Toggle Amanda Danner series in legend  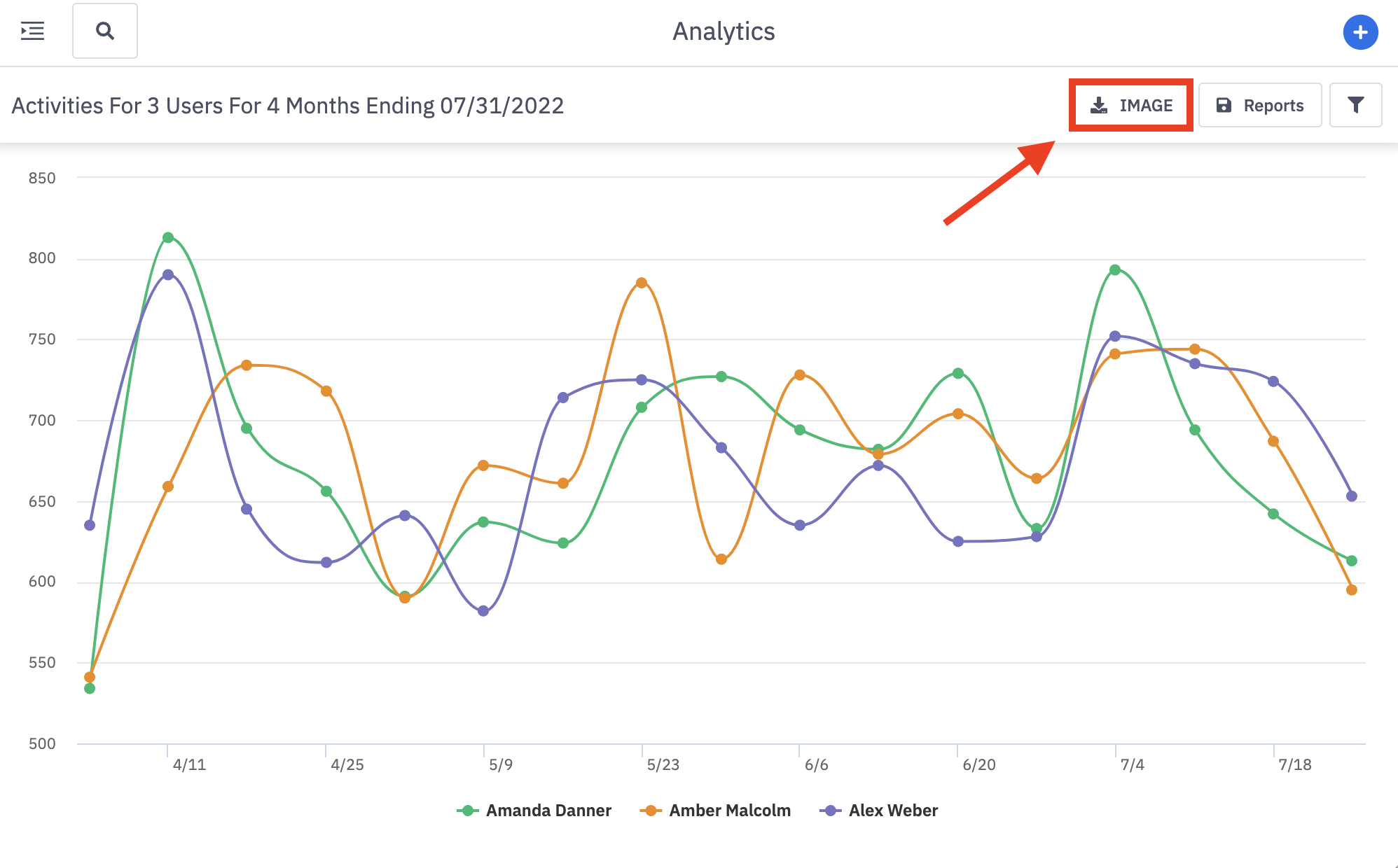point(548,811)
